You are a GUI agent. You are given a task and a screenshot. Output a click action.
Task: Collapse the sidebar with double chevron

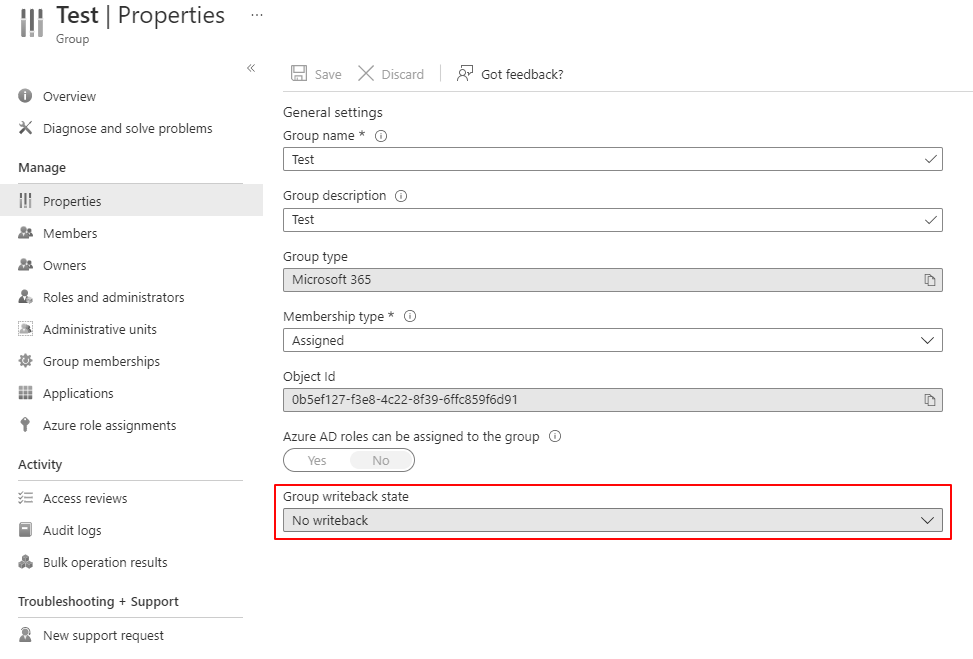[251, 68]
